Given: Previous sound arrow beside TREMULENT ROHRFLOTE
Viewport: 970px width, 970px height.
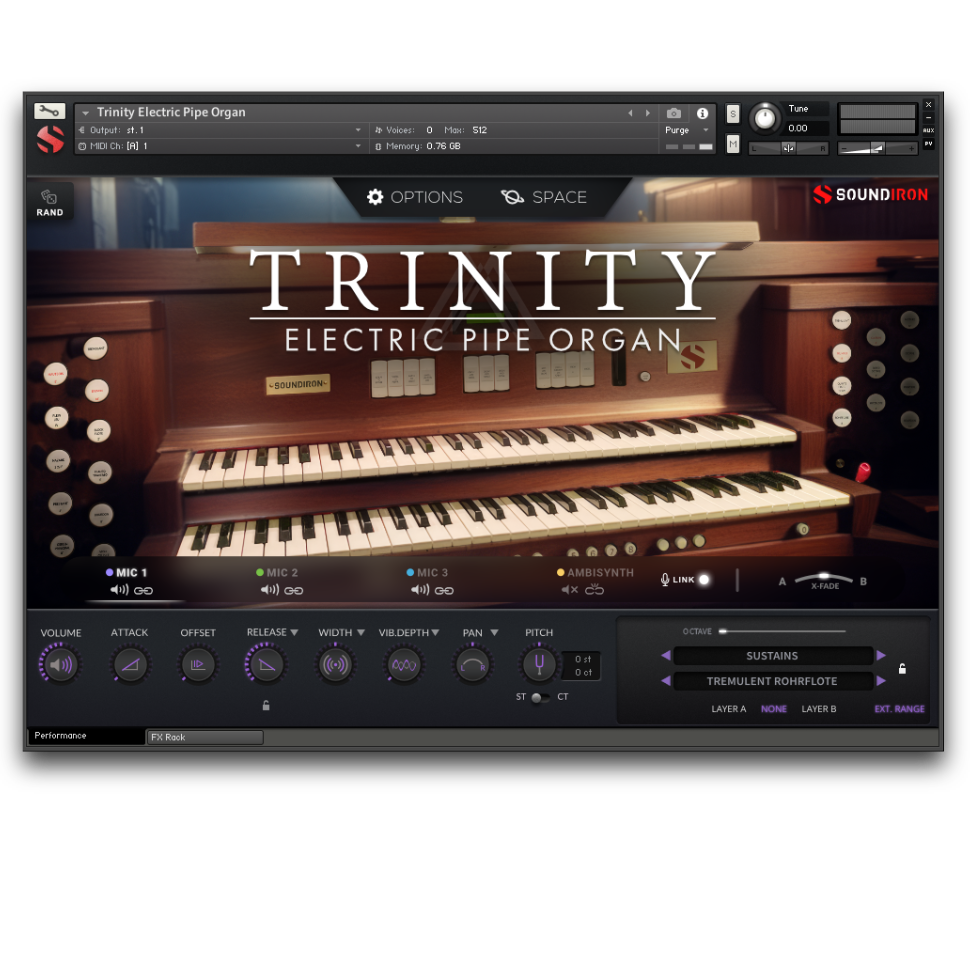Looking at the screenshot, I should [666, 680].
